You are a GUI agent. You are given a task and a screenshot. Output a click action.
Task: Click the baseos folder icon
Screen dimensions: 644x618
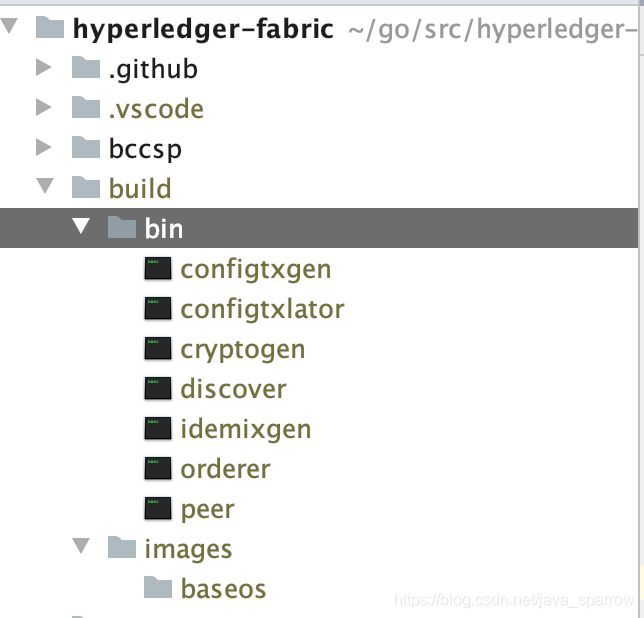158,587
